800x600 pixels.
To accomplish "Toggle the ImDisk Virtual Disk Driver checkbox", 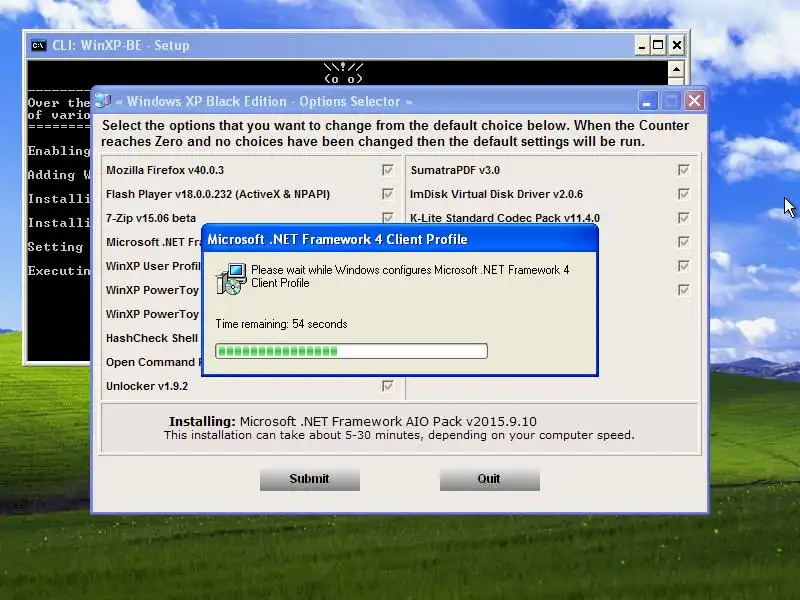I will point(684,194).
